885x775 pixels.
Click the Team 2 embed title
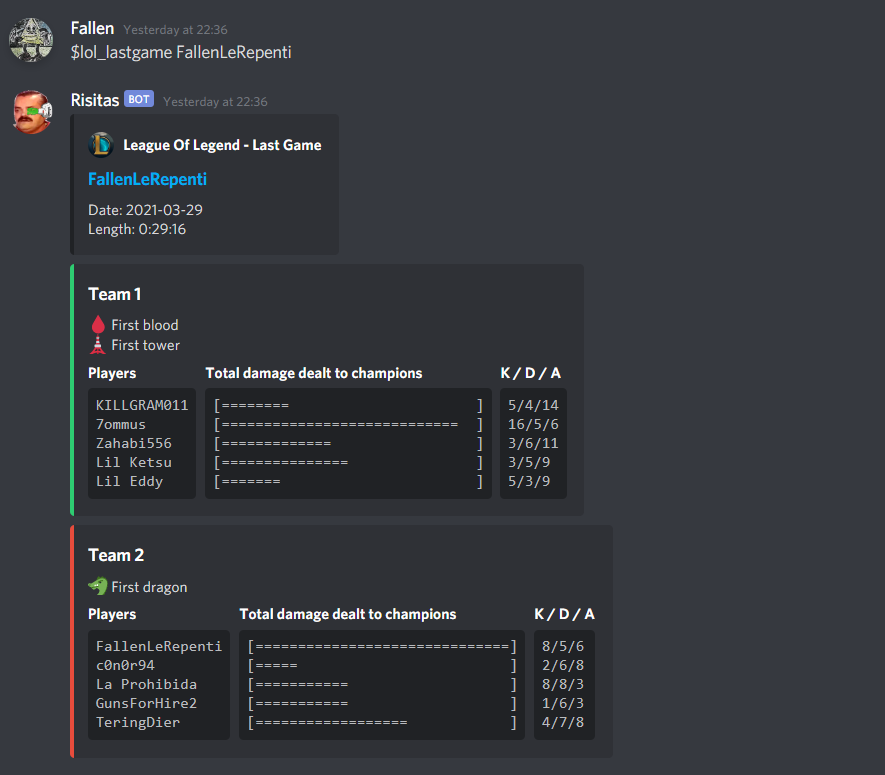point(116,555)
